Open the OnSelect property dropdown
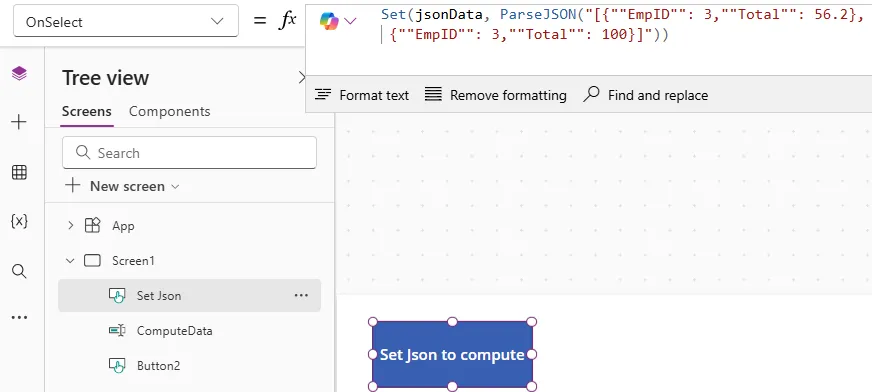The image size is (872, 392). coord(126,22)
